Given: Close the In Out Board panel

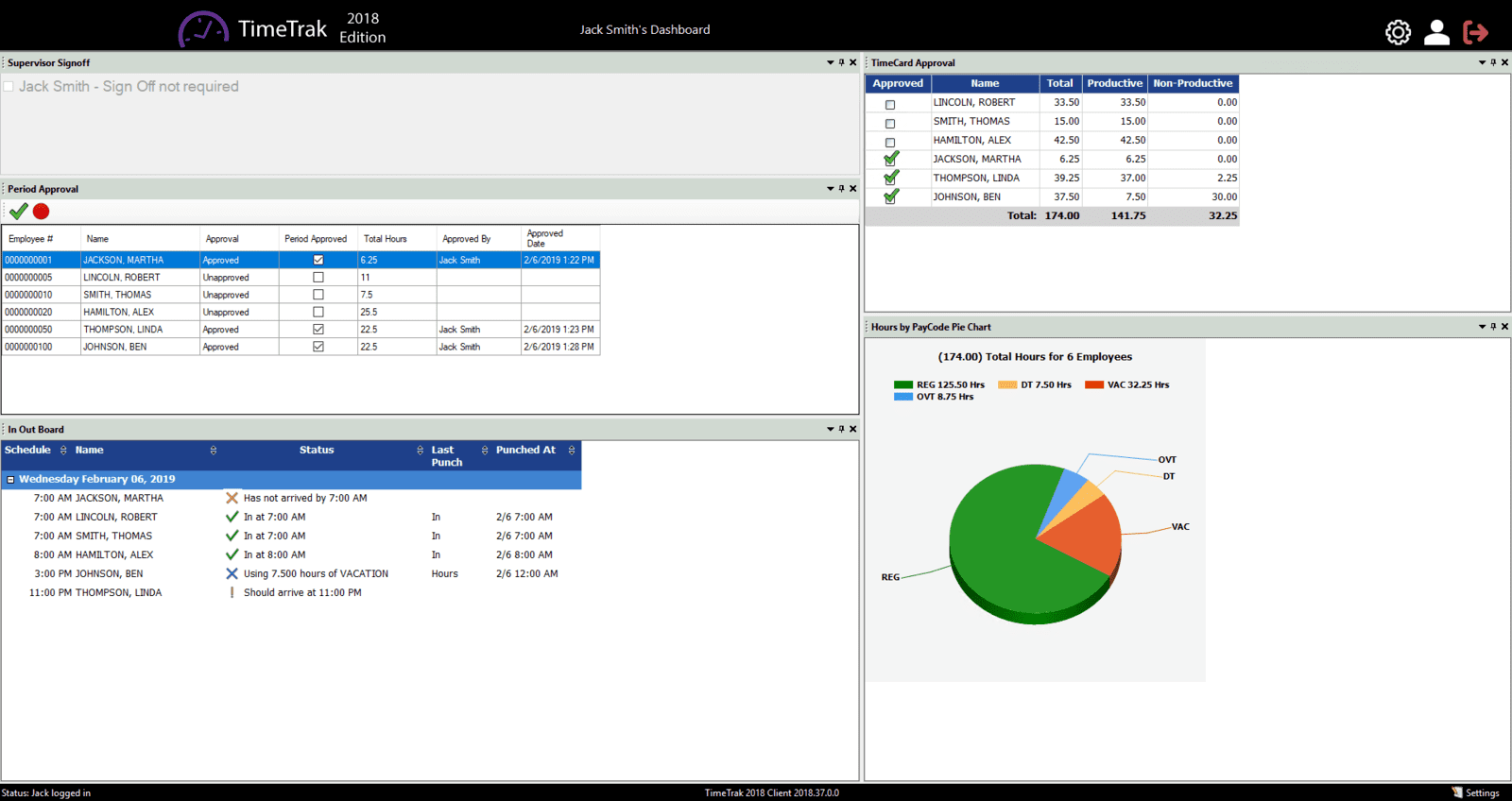Looking at the screenshot, I should [x=852, y=429].
